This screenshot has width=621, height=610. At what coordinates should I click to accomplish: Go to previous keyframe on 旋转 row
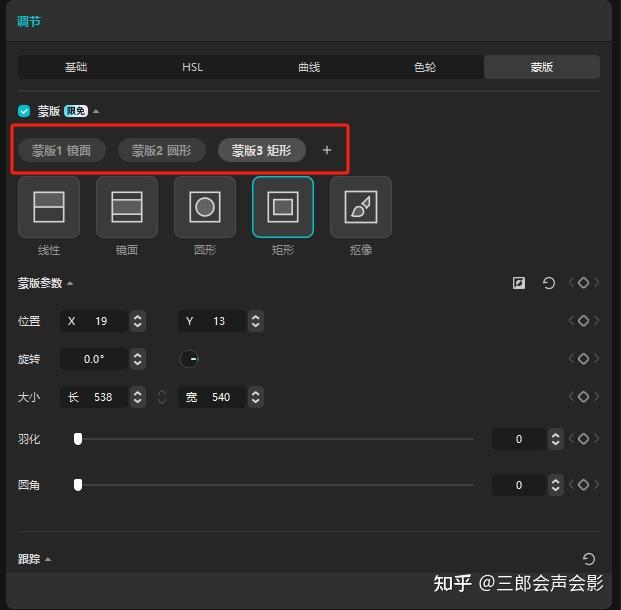[571, 359]
